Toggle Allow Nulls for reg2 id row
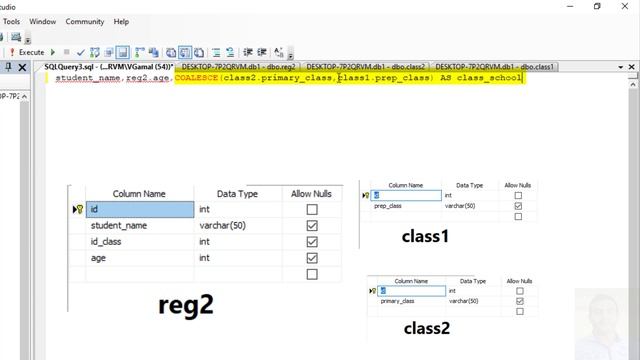This screenshot has height=360, width=640. (x=312, y=209)
